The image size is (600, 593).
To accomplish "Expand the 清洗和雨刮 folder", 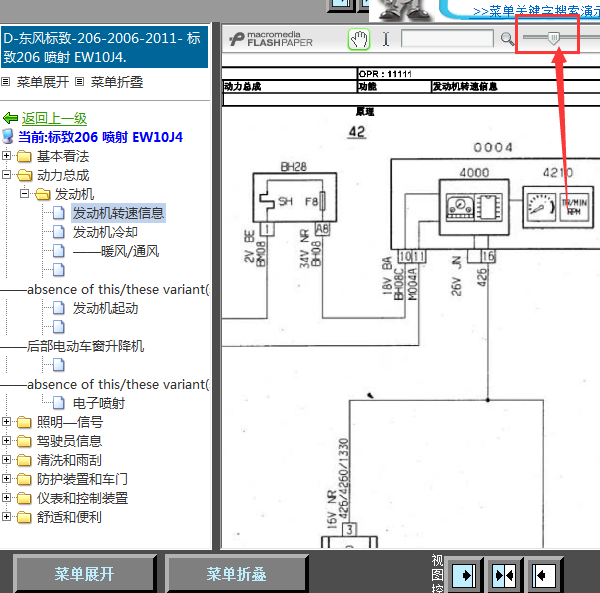I will coord(6,459).
